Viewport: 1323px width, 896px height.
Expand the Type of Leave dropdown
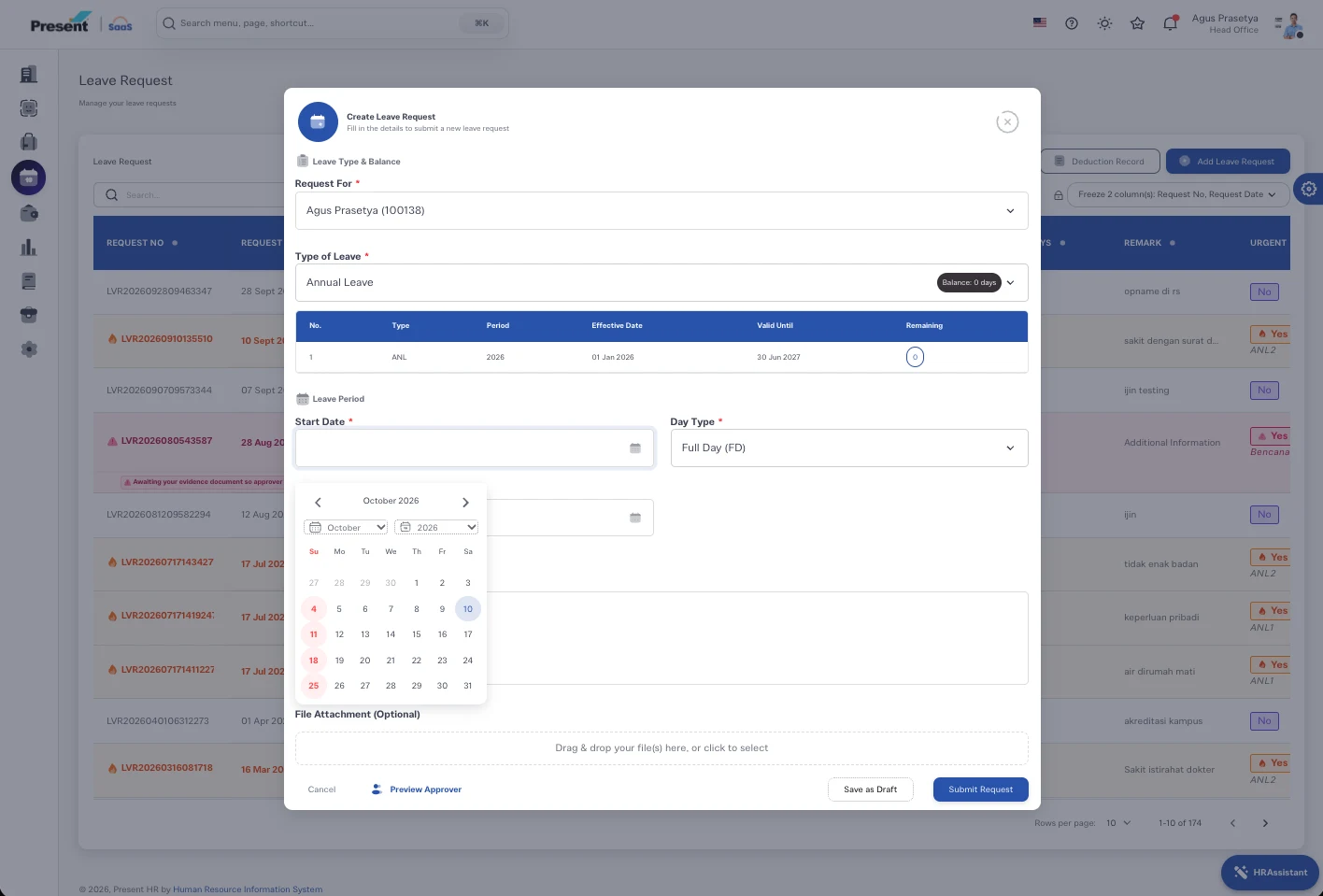click(x=661, y=282)
